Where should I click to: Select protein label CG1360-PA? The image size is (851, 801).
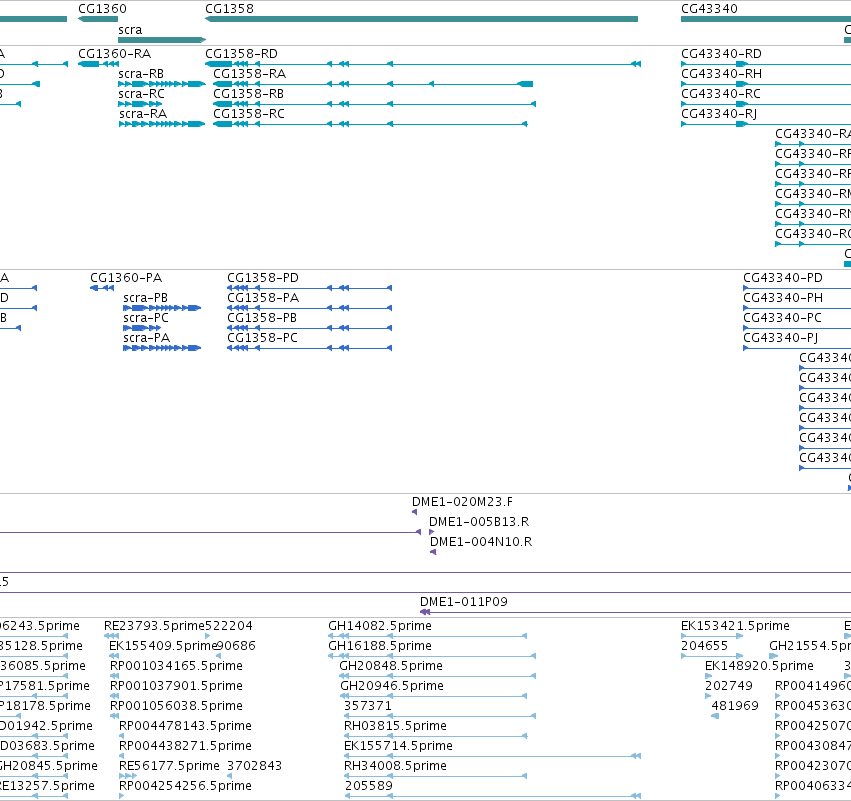point(126,278)
